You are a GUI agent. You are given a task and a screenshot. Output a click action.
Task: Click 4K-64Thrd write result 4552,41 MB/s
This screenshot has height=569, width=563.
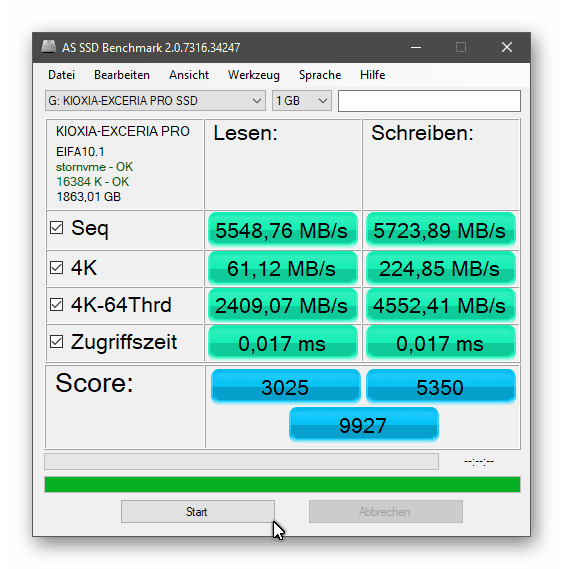(x=440, y=306)
